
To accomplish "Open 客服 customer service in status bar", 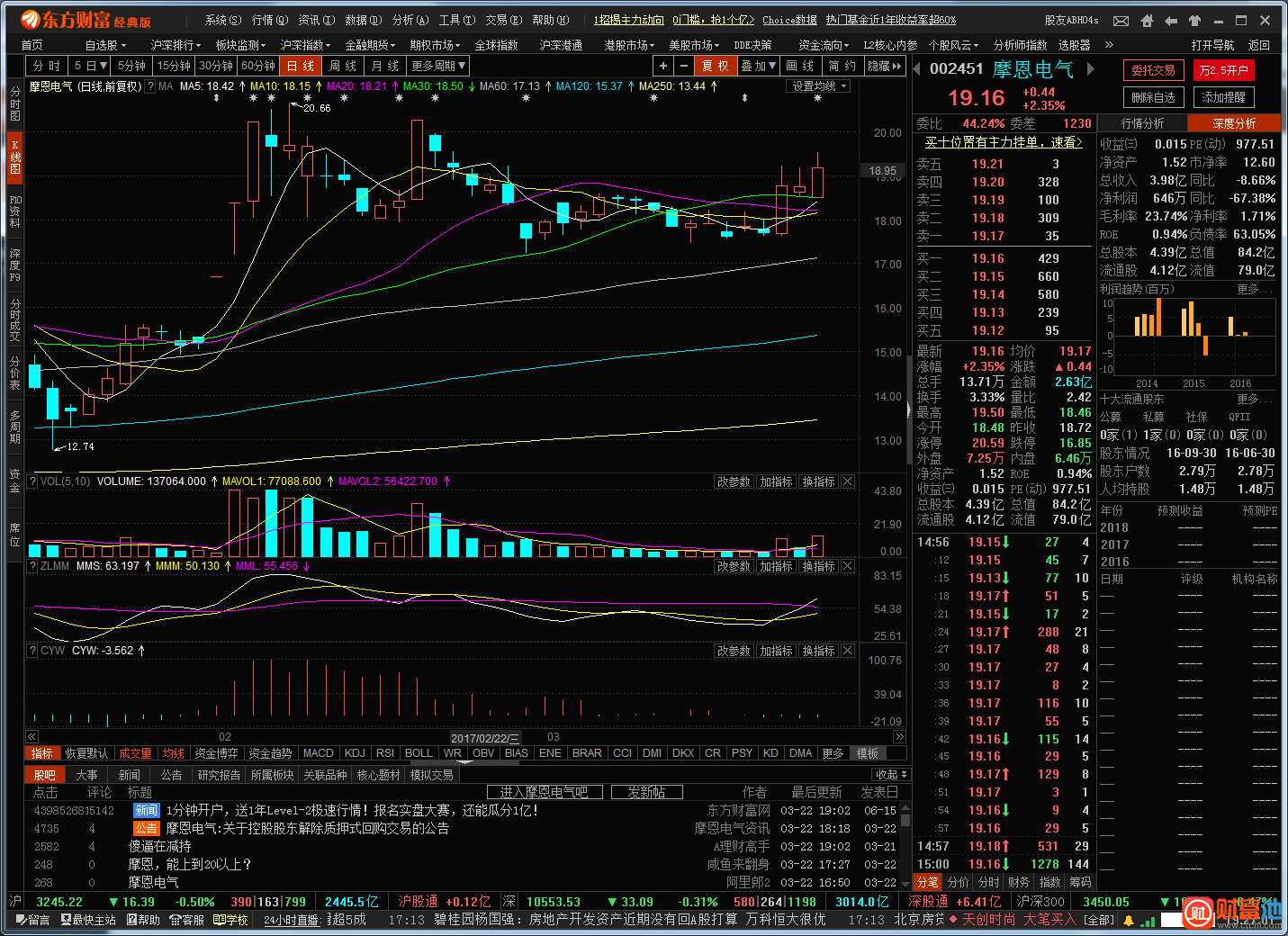I will 186,920.
